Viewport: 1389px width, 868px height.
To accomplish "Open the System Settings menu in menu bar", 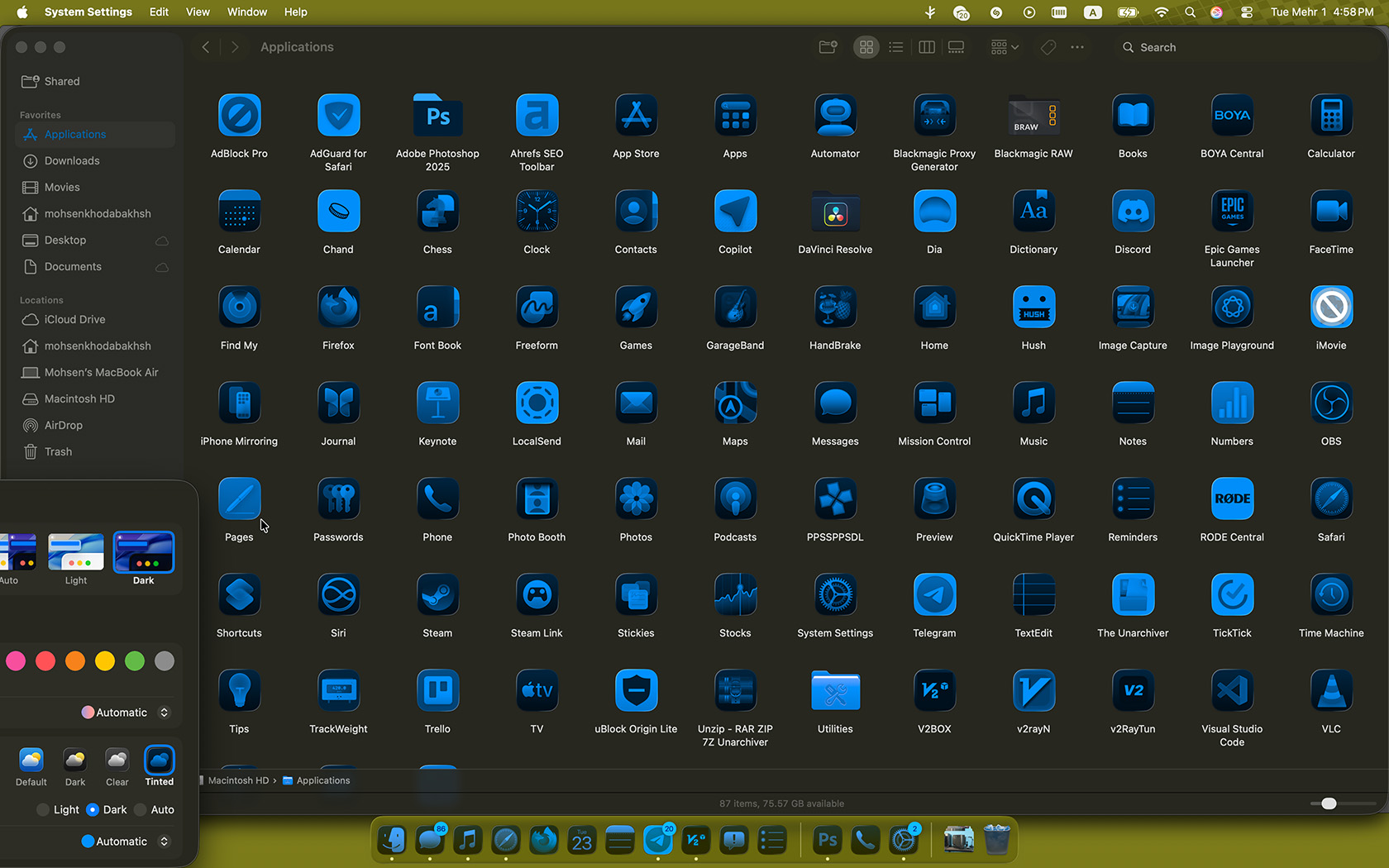I will coord(88,12).
